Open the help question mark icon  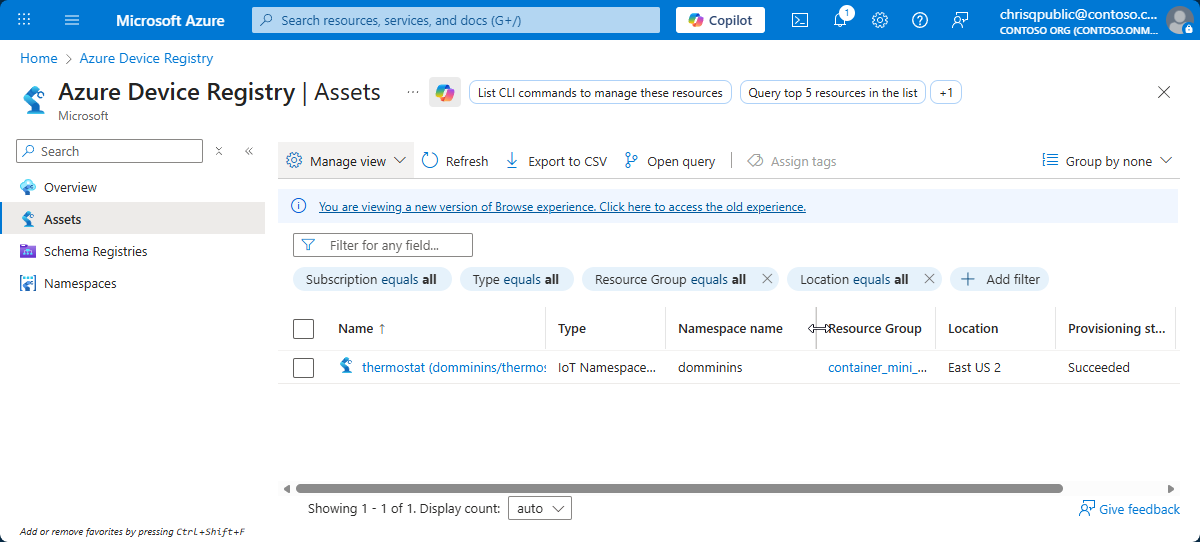pos(920,20)
